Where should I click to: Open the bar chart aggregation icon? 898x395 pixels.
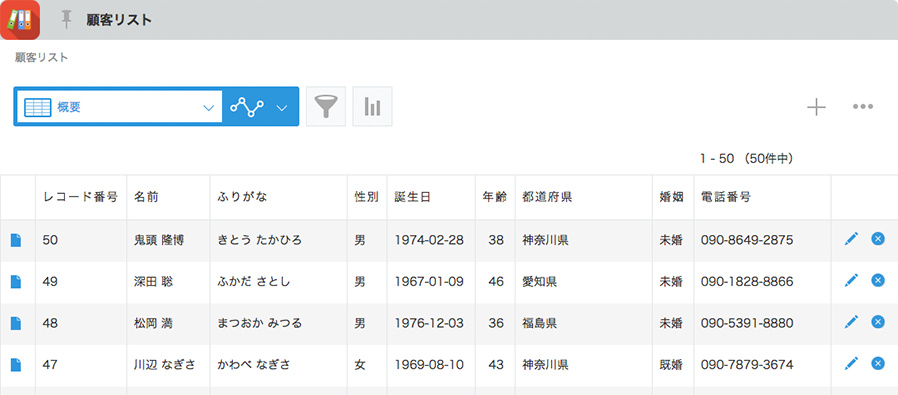(372, 106)
